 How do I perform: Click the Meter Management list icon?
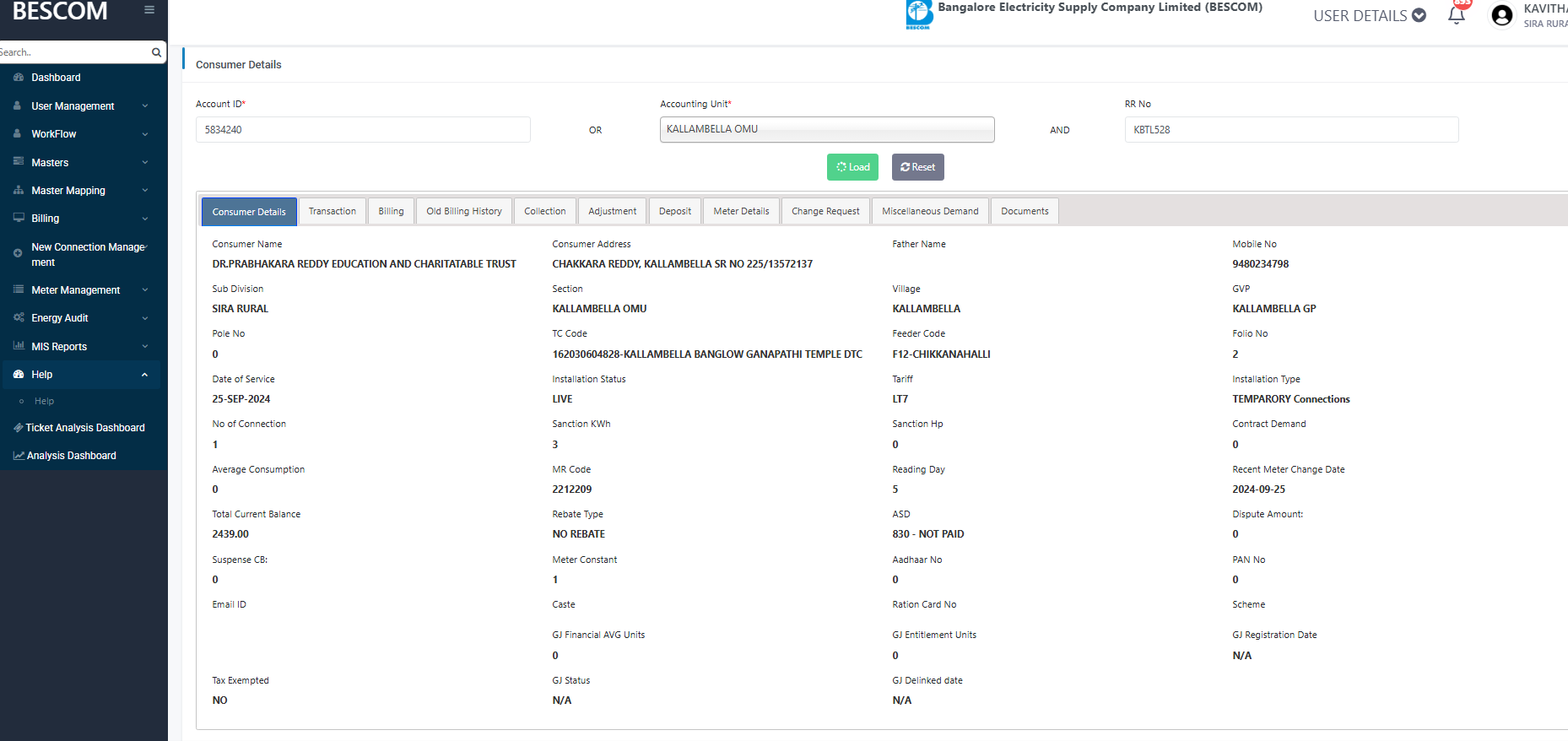19,289
